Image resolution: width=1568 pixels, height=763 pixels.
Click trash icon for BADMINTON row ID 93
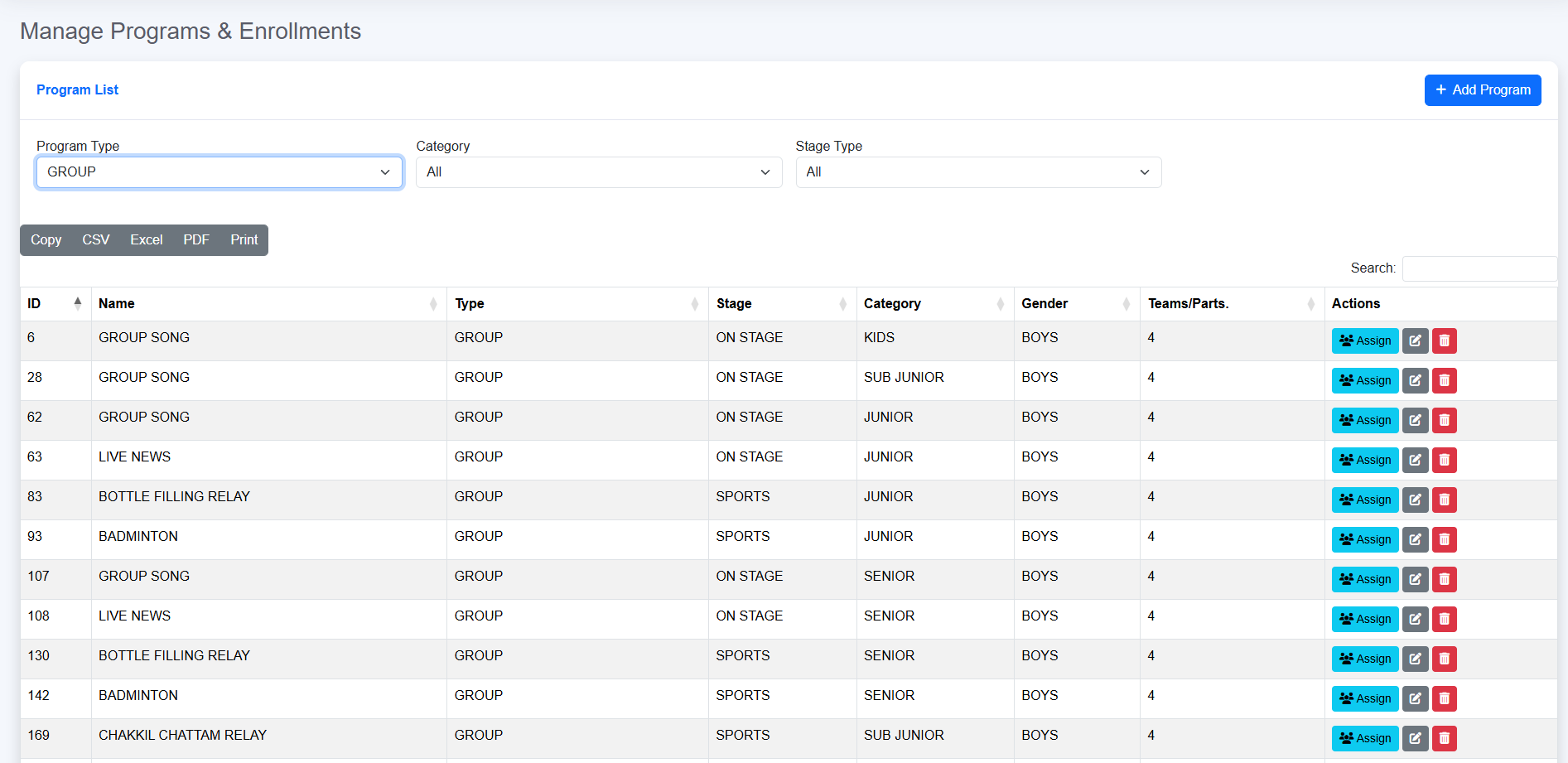pyautogui.click(x=1444, y=539)
